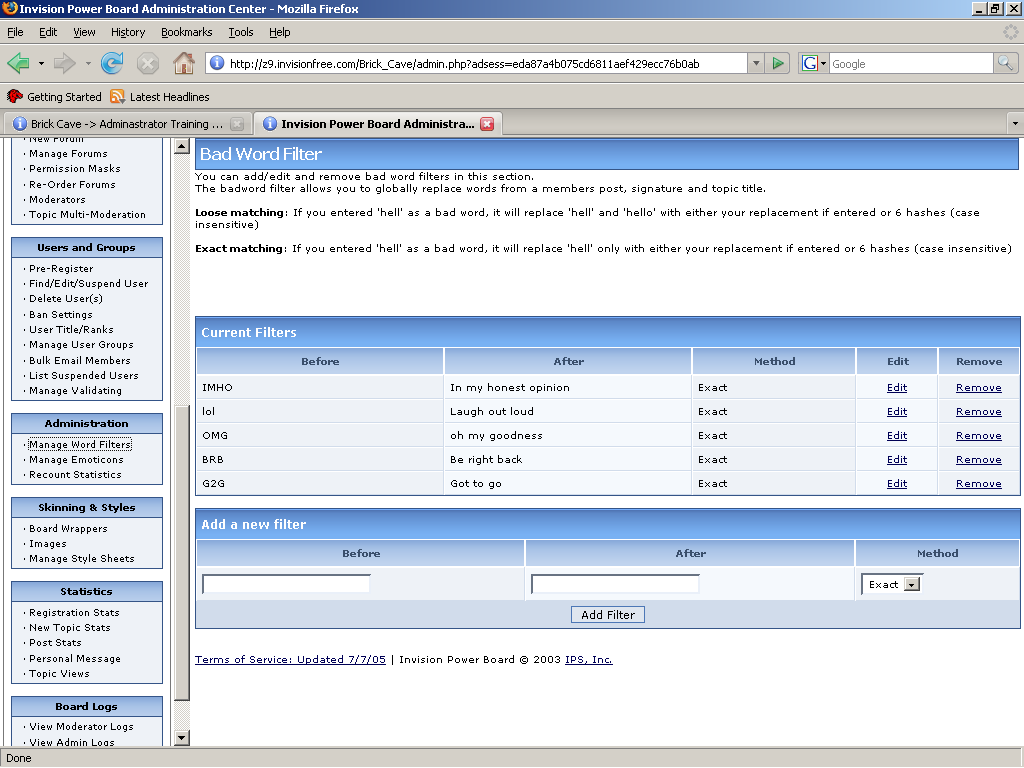The width and height of the screenshot is (1024, 768).
Task: Edit the lol filter
Action: (x=897, y=412)
